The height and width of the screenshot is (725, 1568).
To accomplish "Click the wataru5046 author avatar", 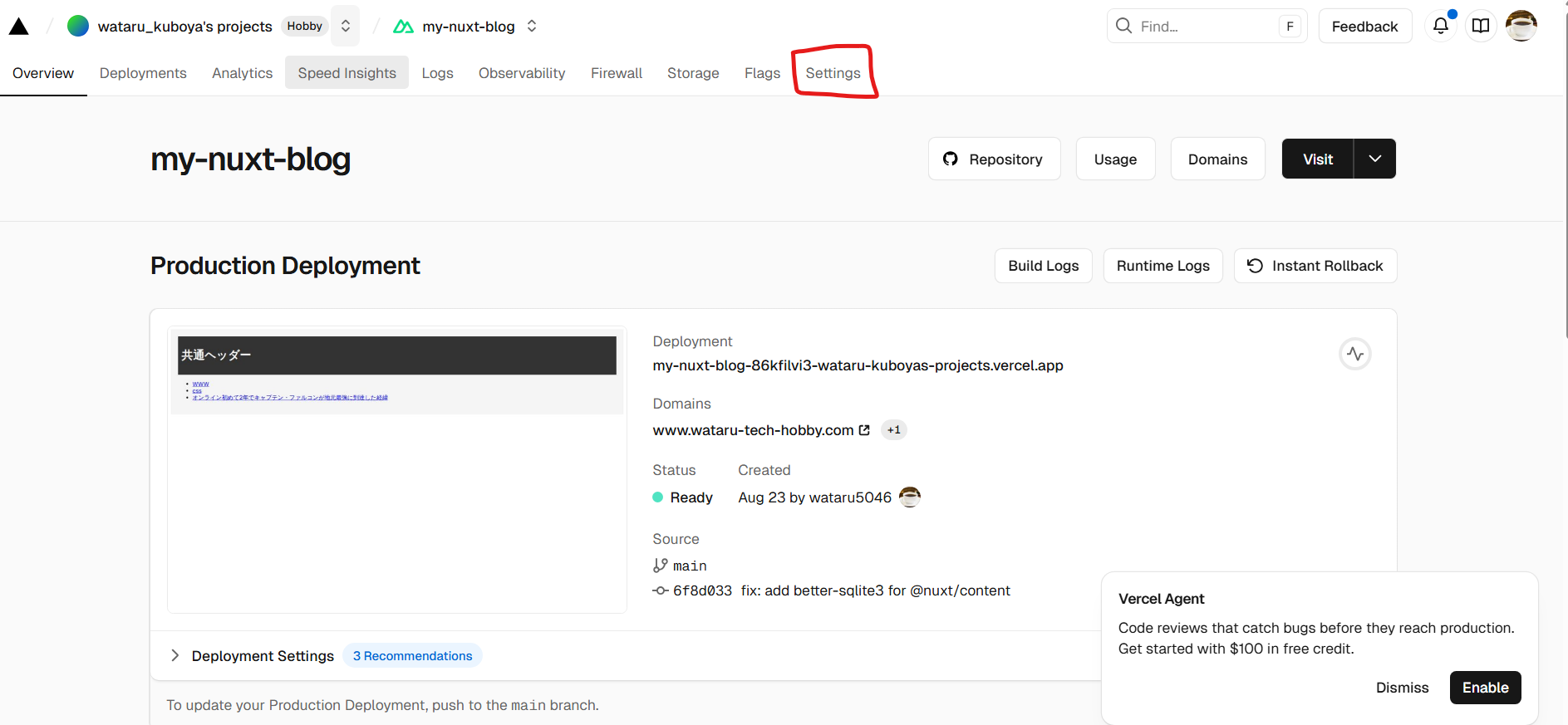I will (x=910, y=497).
